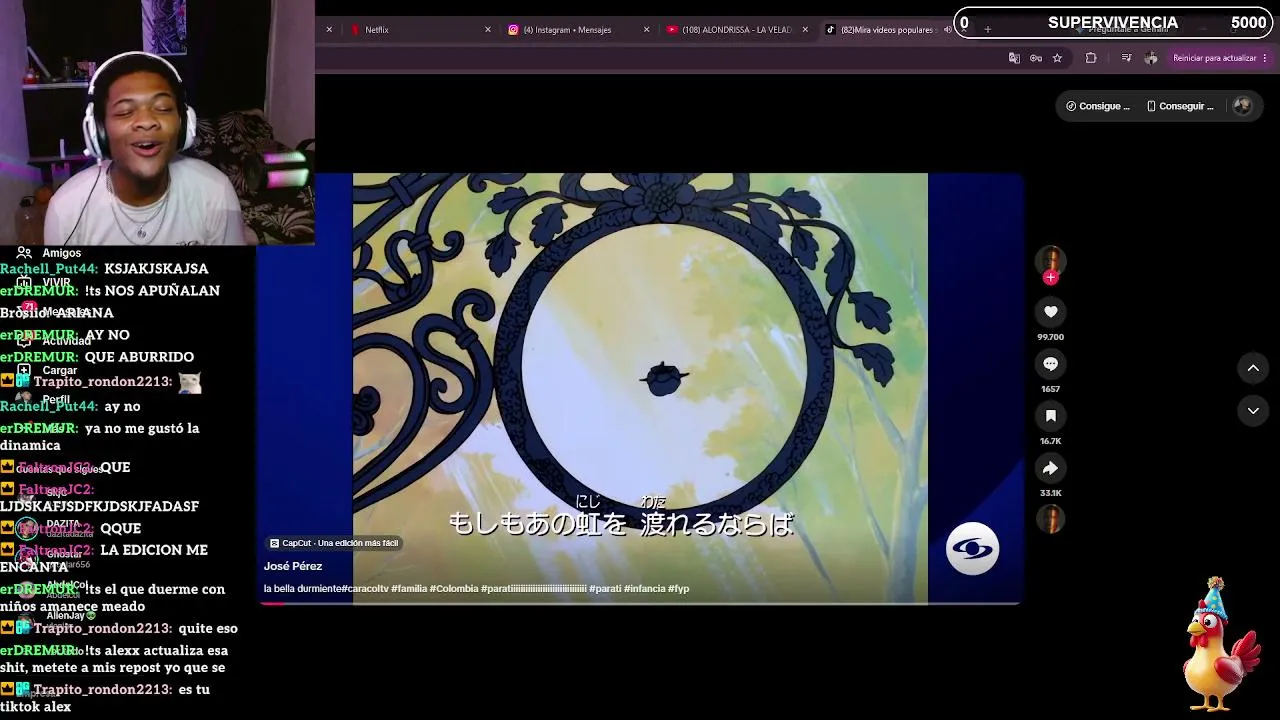The height and width of the screenshot is (720, 1280).
Task: Open the browser extensions puzzle icon
Action: [x=1091, y=58]
